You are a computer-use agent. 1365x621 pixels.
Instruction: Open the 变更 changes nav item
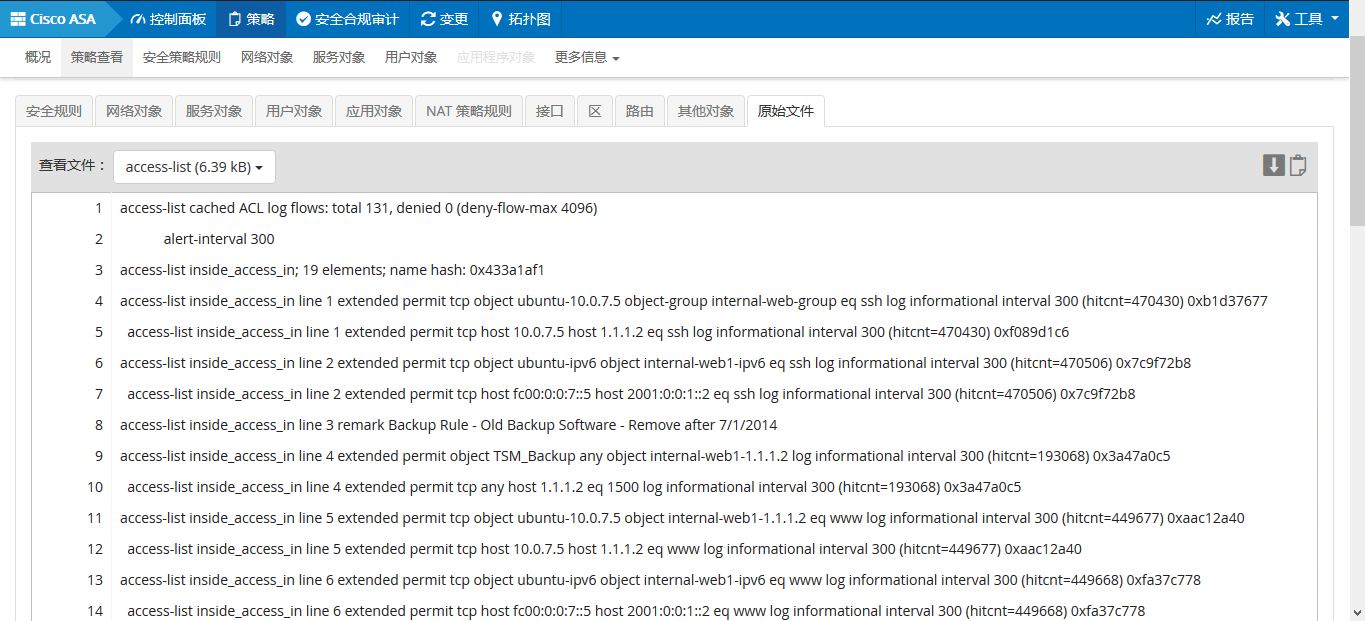pos(444,19)
